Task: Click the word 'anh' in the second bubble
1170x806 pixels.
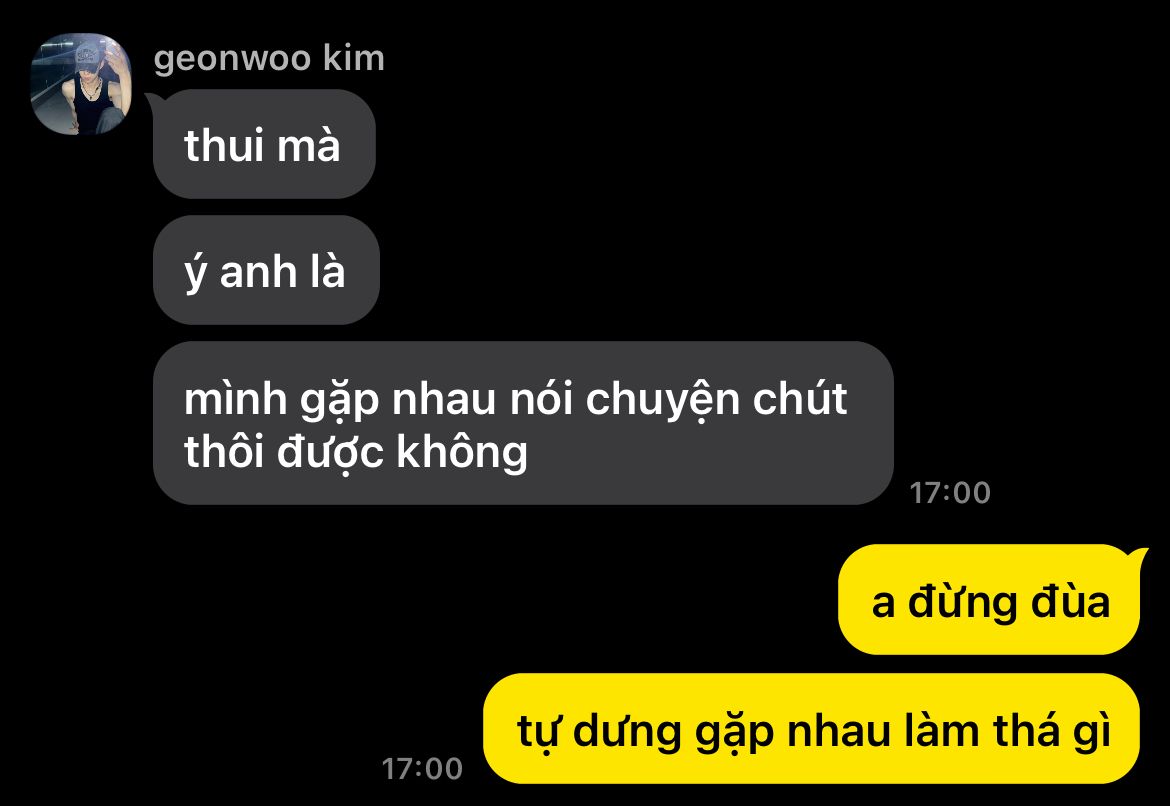Action: point(259,272)
